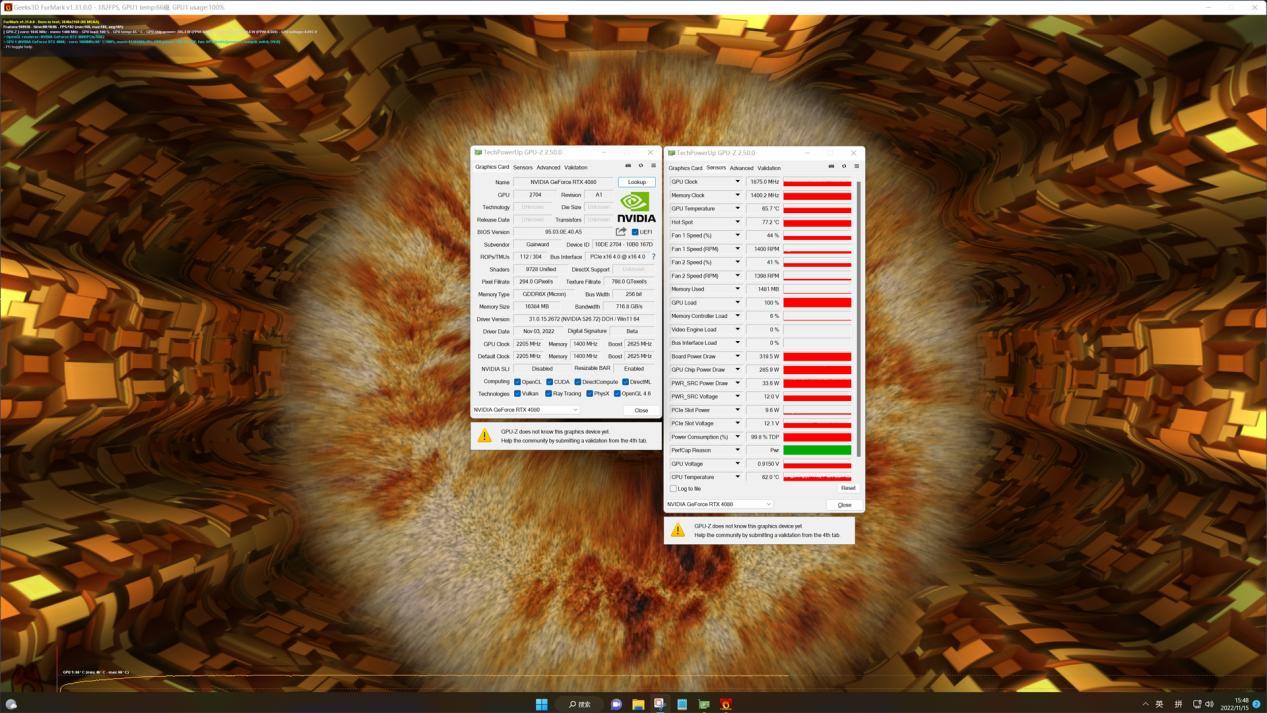Click the BIOS upload/share icon next to UEFI

click(x=620, y=231)
